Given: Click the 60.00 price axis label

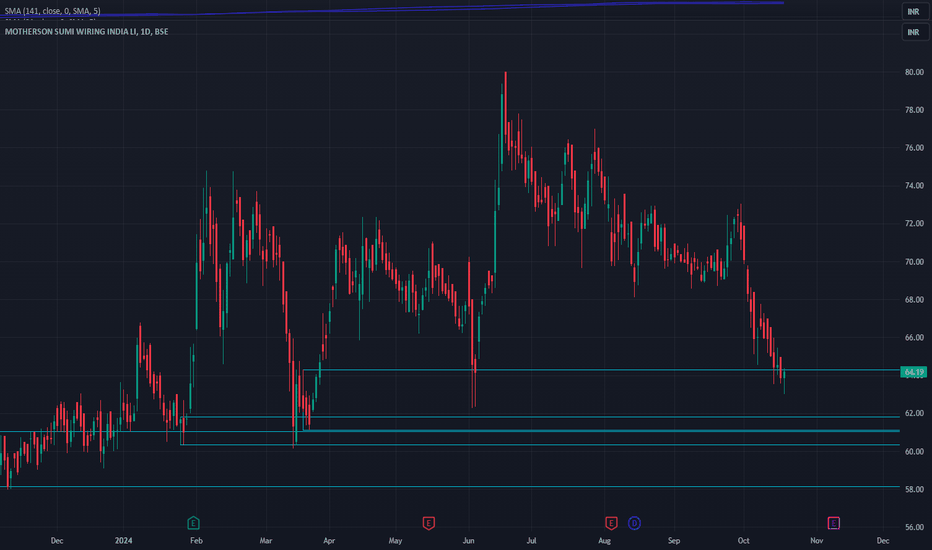Looking at the screenshot, I should [914, 451].
